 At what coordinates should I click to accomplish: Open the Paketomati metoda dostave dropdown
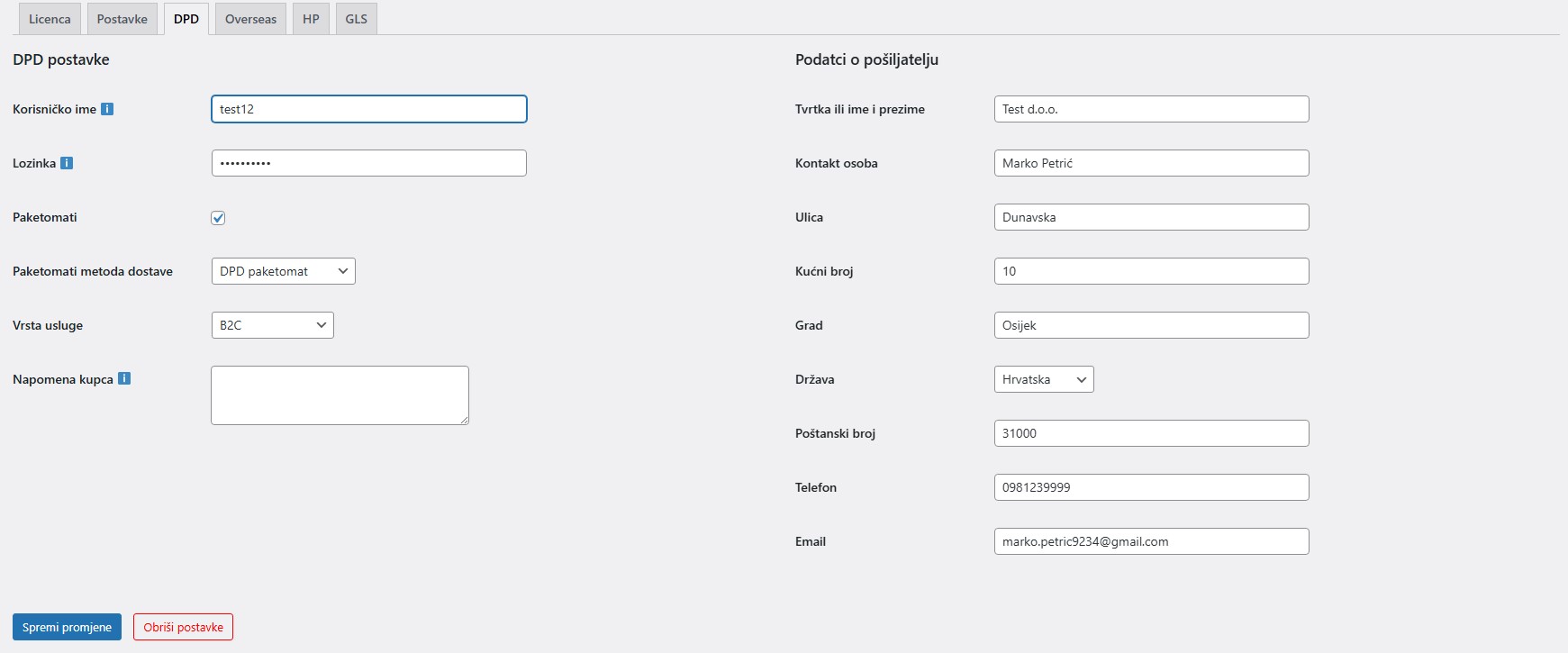pyautogui.click(x=283, y=271)
